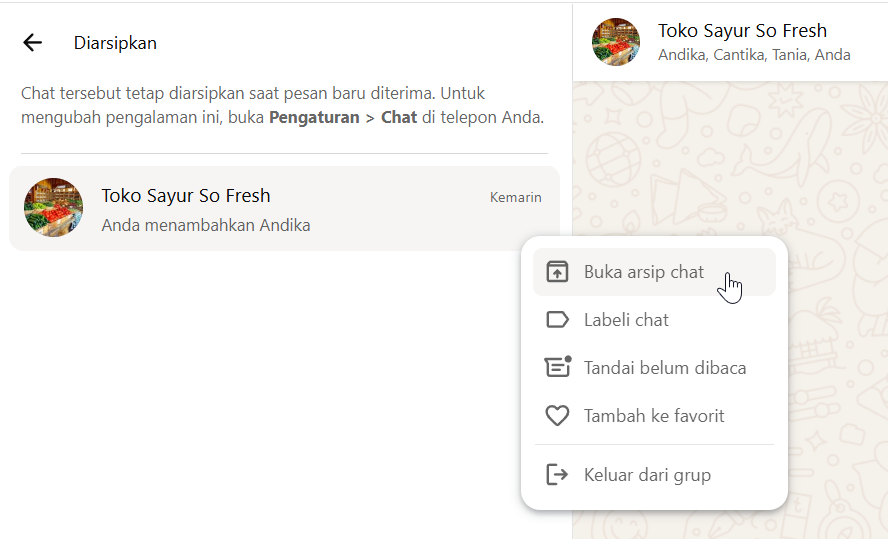Click the exit-group arrow icon
Viewport: 888px width, 539px height.
pyautogui.click(x=557, y=474)
